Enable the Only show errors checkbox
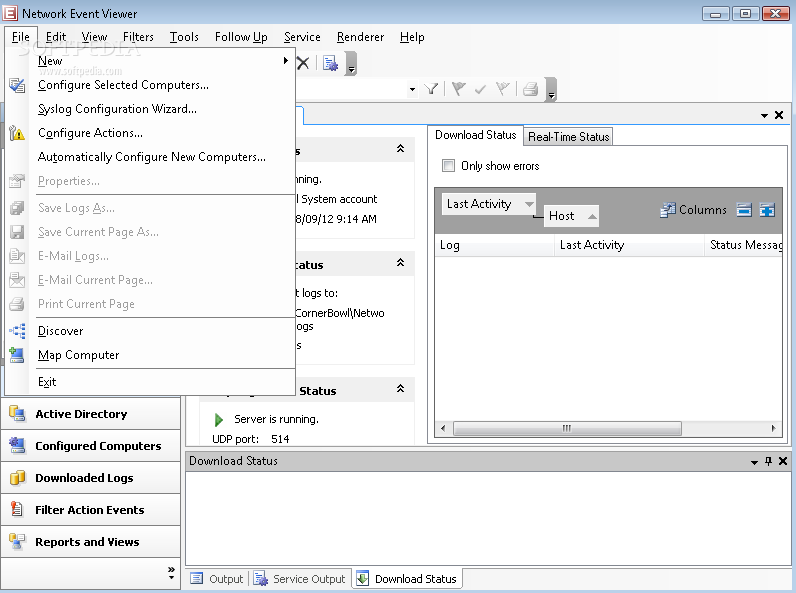This screenshot has height=593, width=796. pos(448,166)
